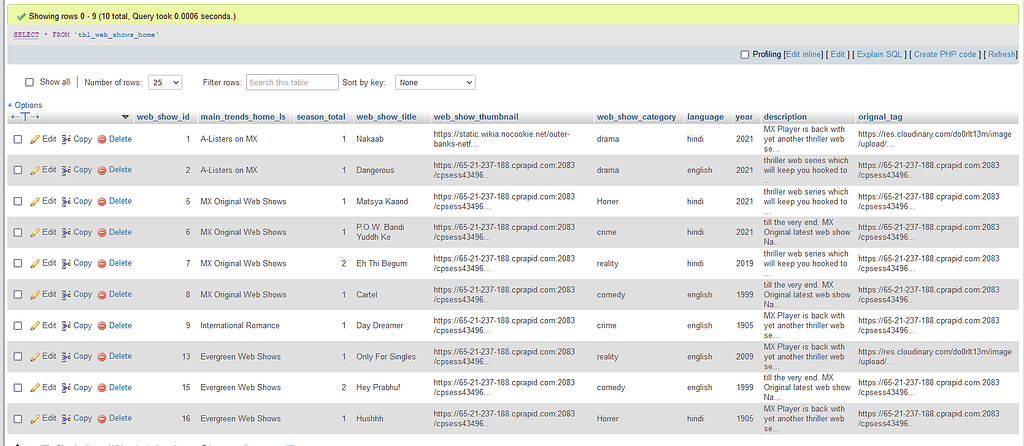This screenshot has width=1024, height=446.
Task: Select the Day Dreamer row checkbox
Action: [x=18, y=325]
